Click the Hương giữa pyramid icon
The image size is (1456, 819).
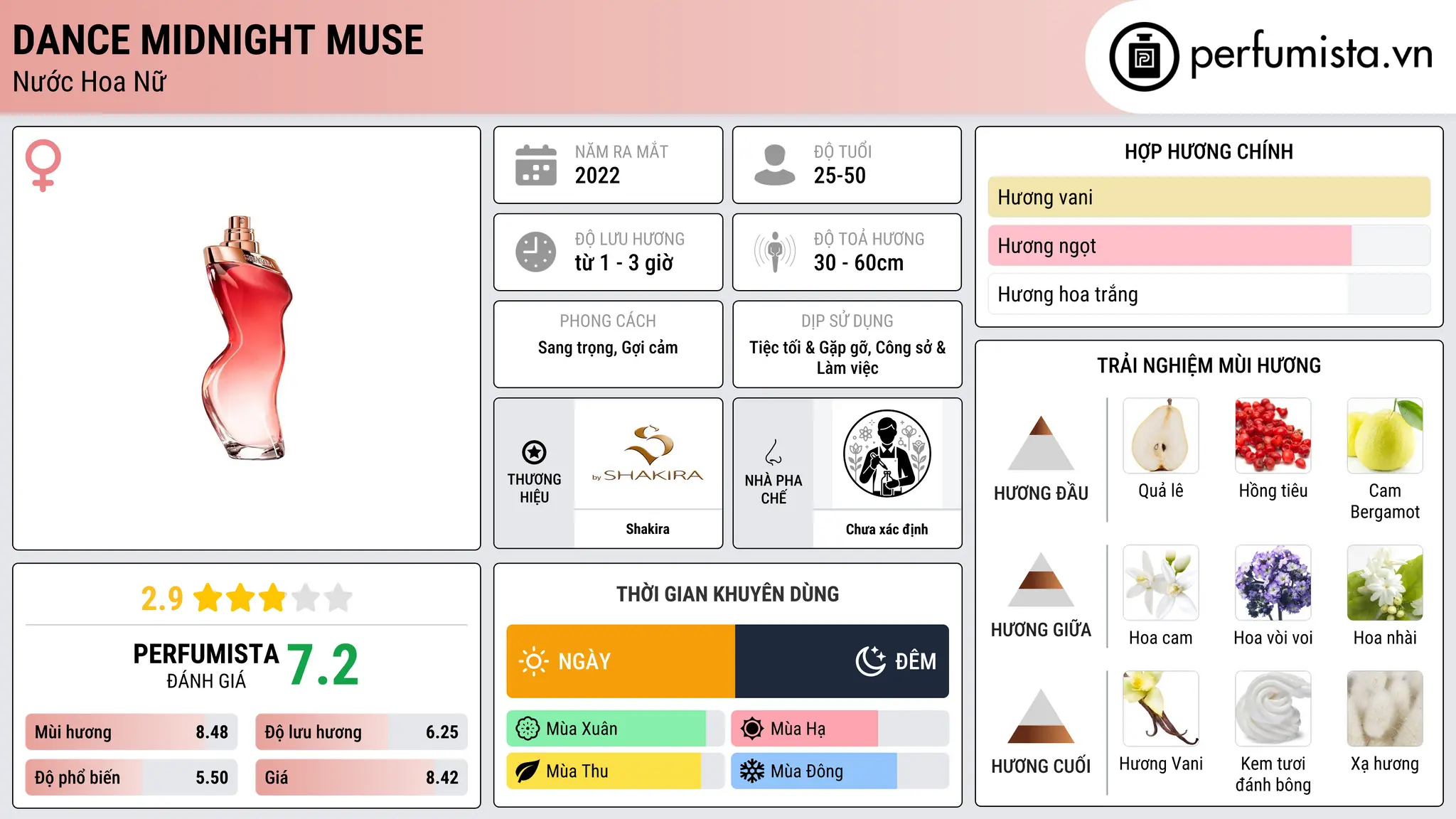tap(1041, 579)
